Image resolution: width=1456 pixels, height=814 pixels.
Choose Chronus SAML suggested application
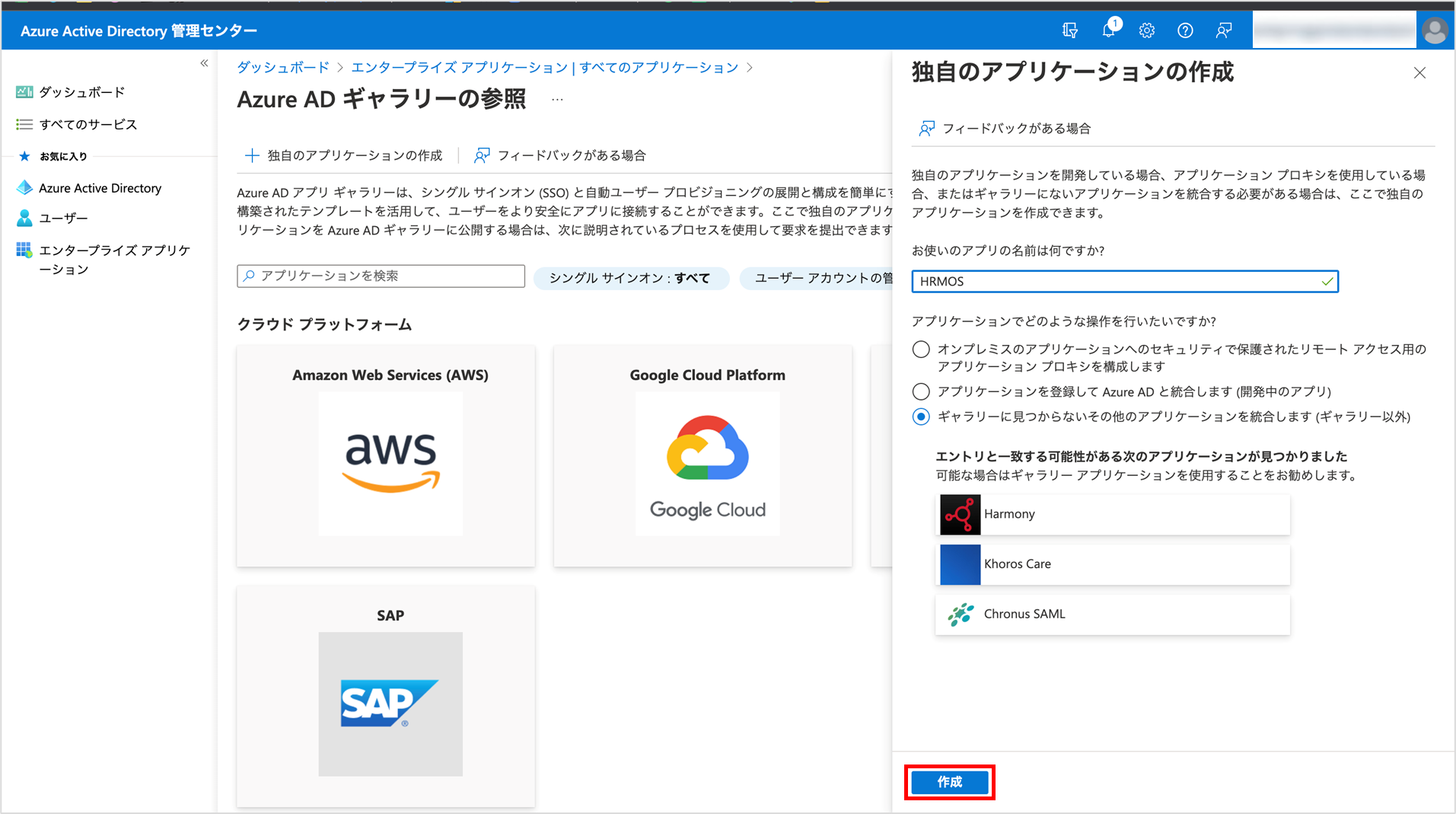point(1113,614)
